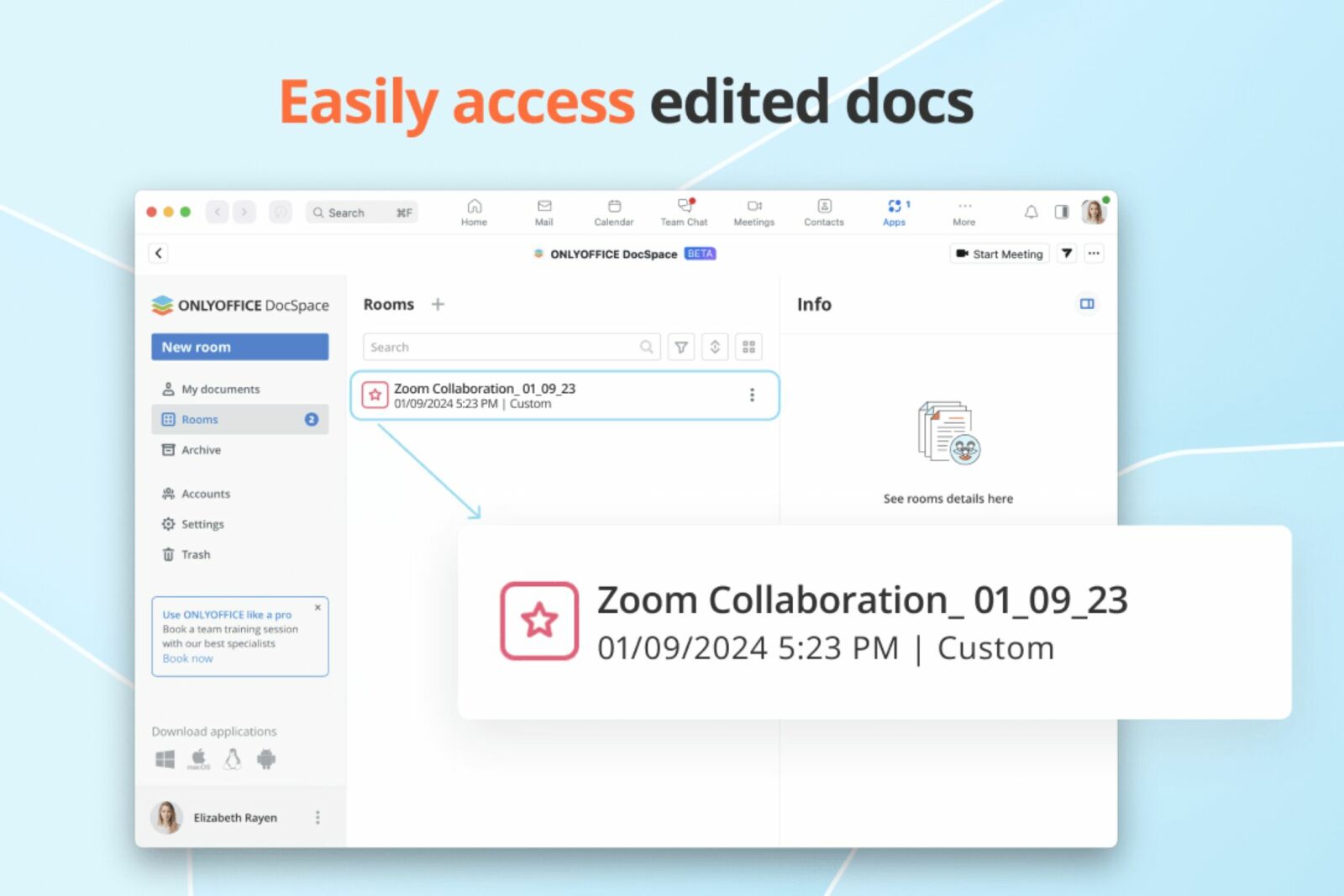Open Archive in the sidebar
The height and width of the screenshot is (896, 1344).
[239, 450]
